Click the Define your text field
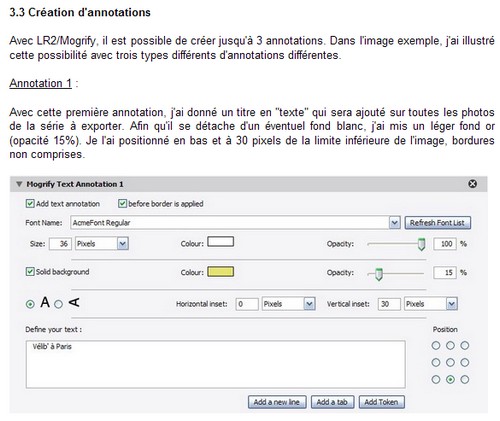 216,364
